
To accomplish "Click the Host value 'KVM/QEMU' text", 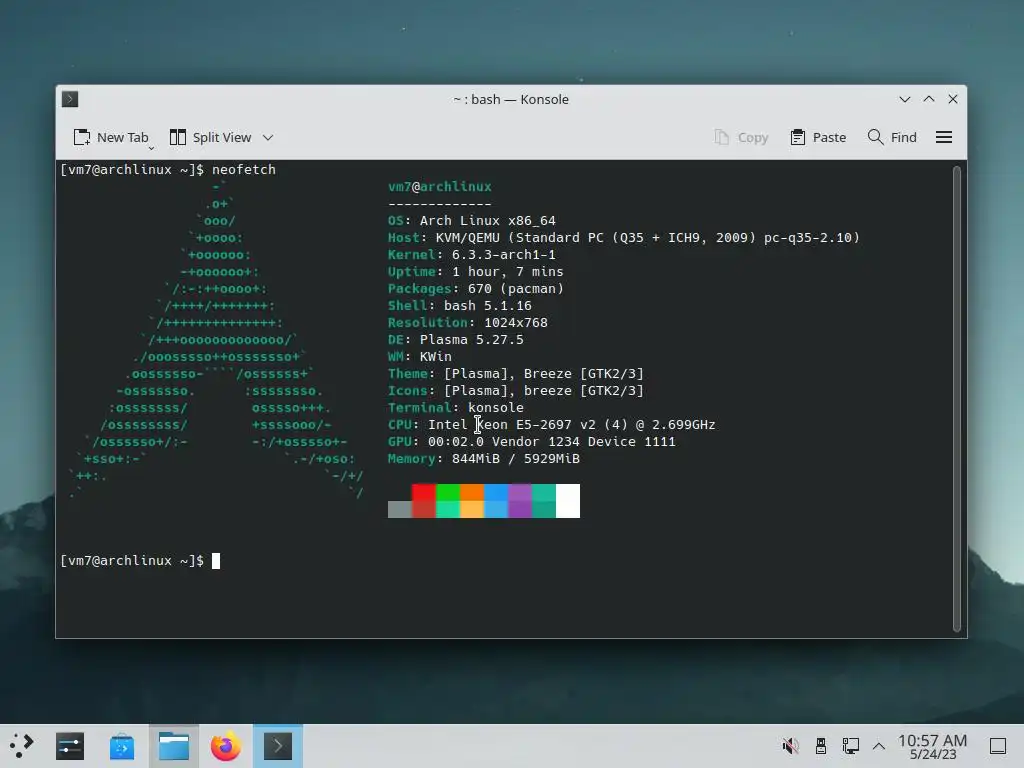I will coord(468,238).
